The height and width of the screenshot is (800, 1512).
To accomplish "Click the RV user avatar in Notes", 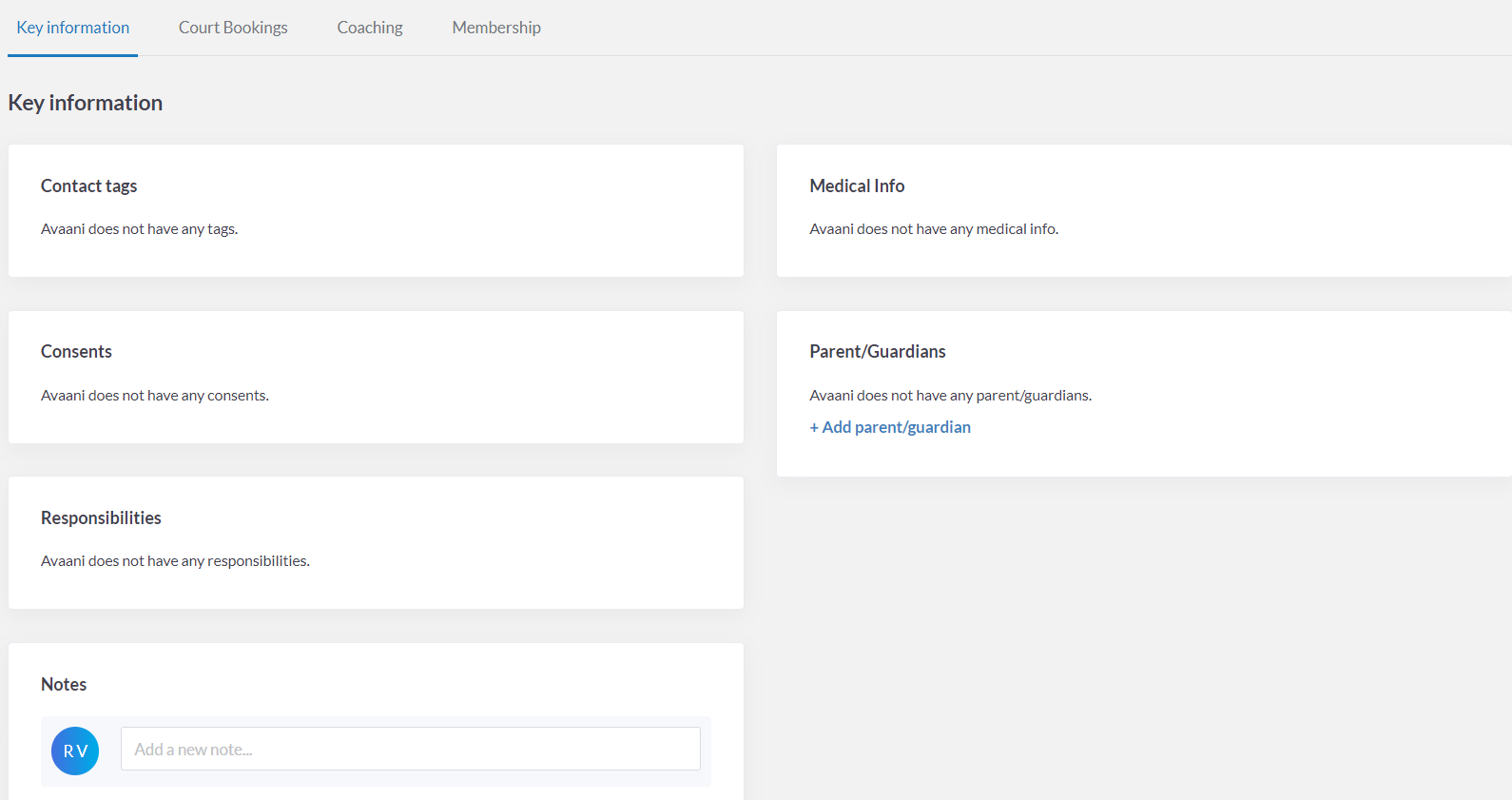I will 75,751.
